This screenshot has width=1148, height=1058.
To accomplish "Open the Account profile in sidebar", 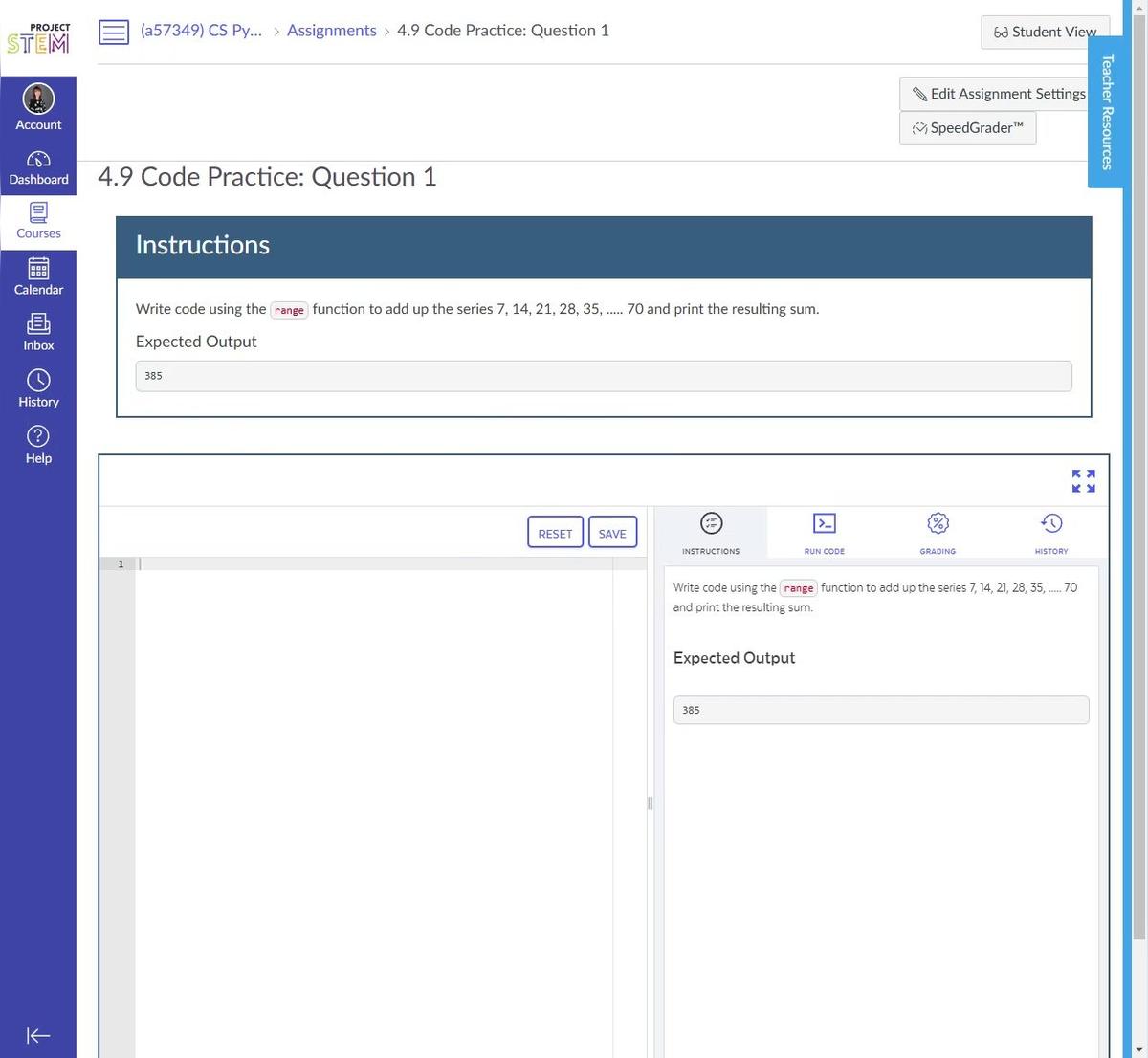I will click(38, 105).
